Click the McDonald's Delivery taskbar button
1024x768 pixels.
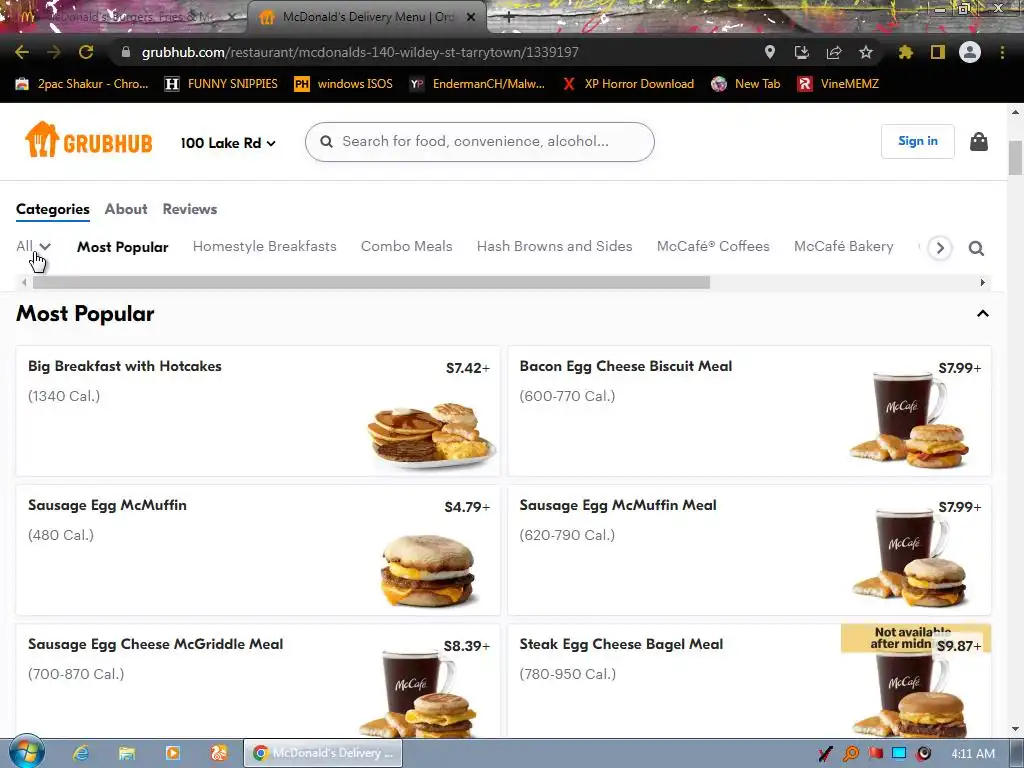coord(323,753)
